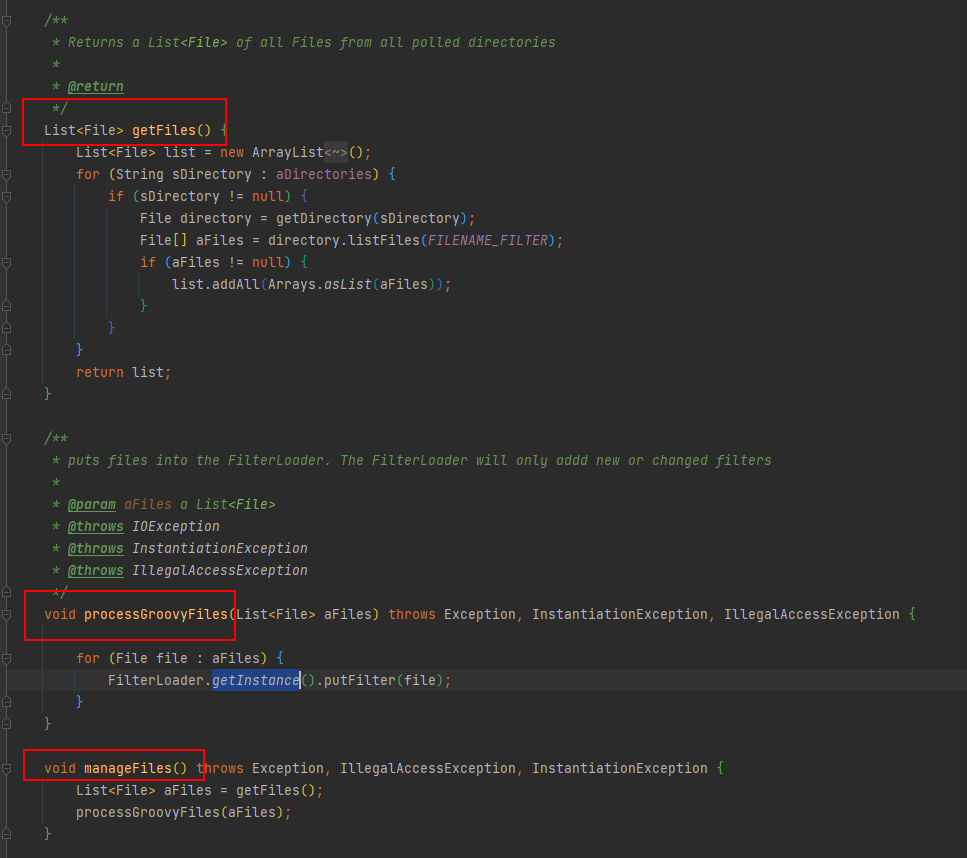
Task: Fold the 'if (aFiles != null)' block
Action: tap(6, 263)
